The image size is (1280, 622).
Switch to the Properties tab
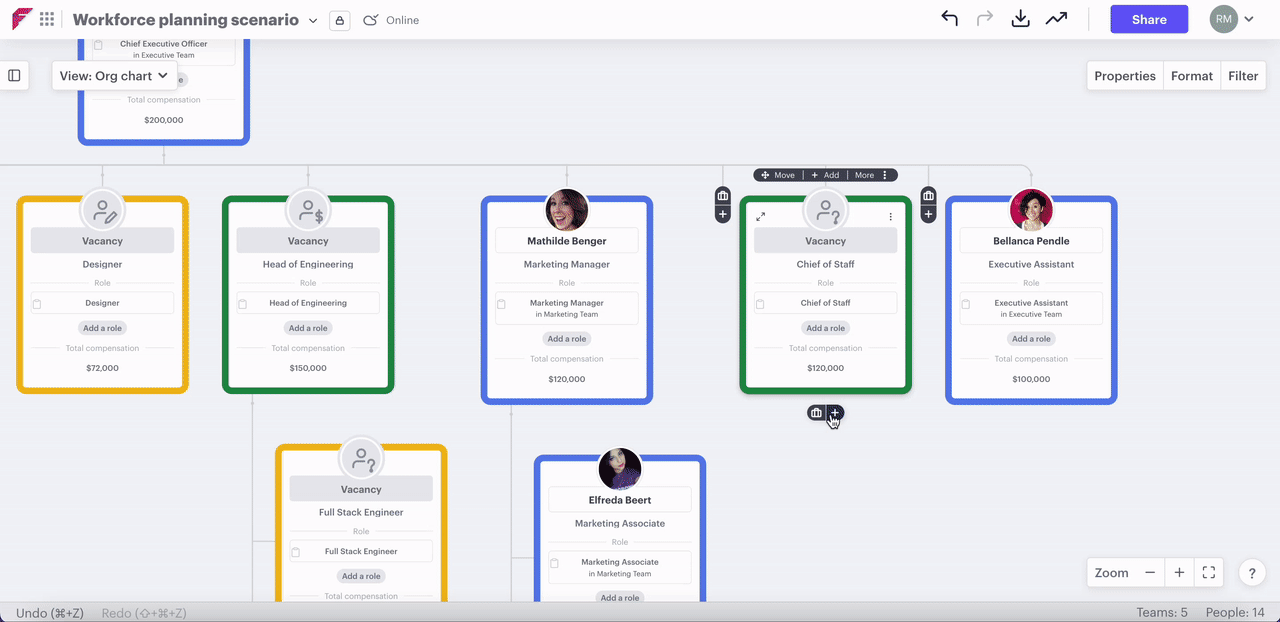tap(1124, 76)
